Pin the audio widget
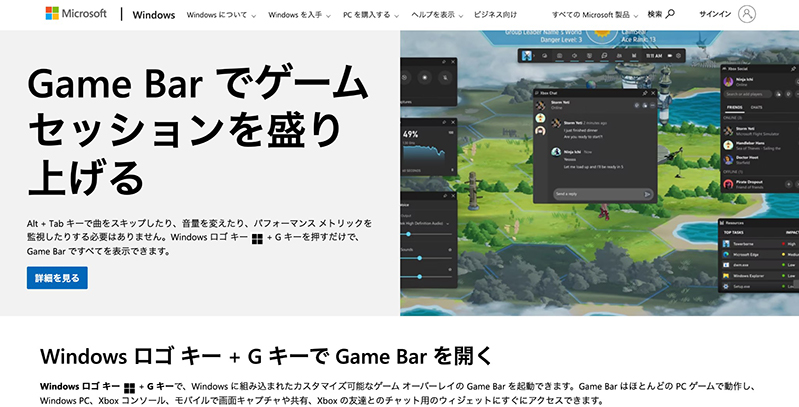The width and height of the screenshot is (799, 407). pos(444,196)
